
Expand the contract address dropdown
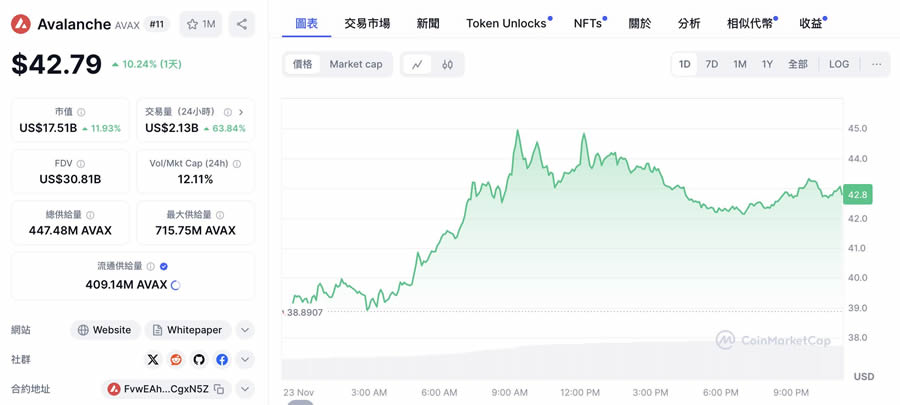click(244, 389)
